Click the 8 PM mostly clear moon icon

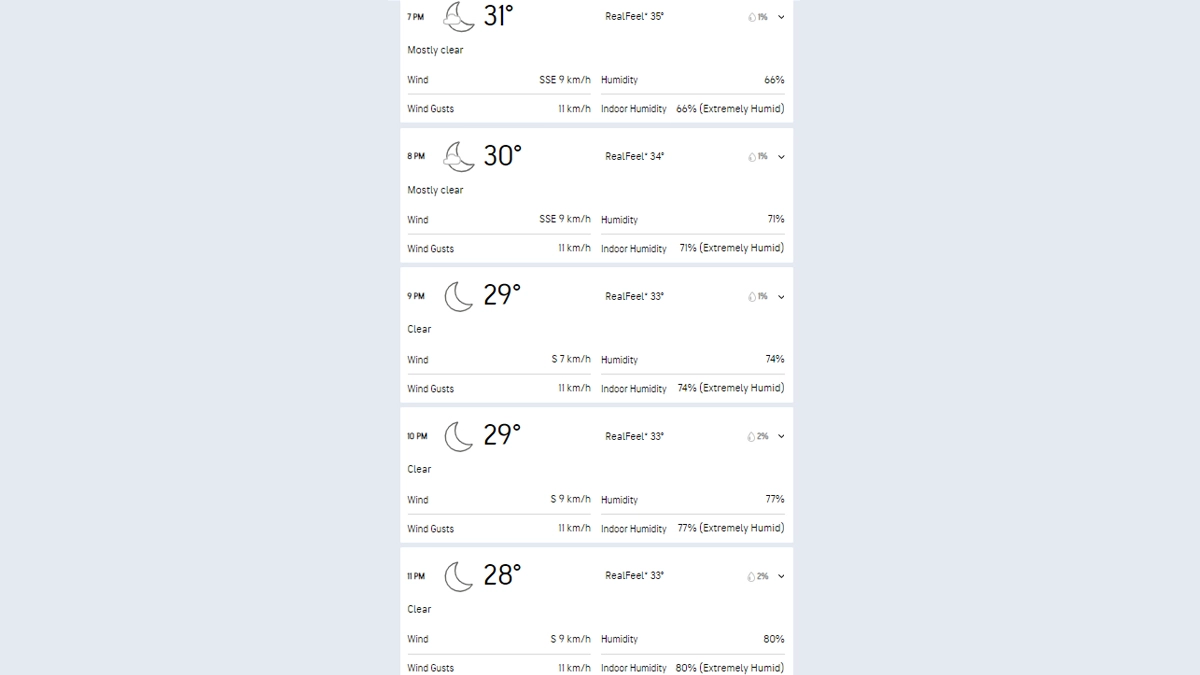click(x=459, y=156)
